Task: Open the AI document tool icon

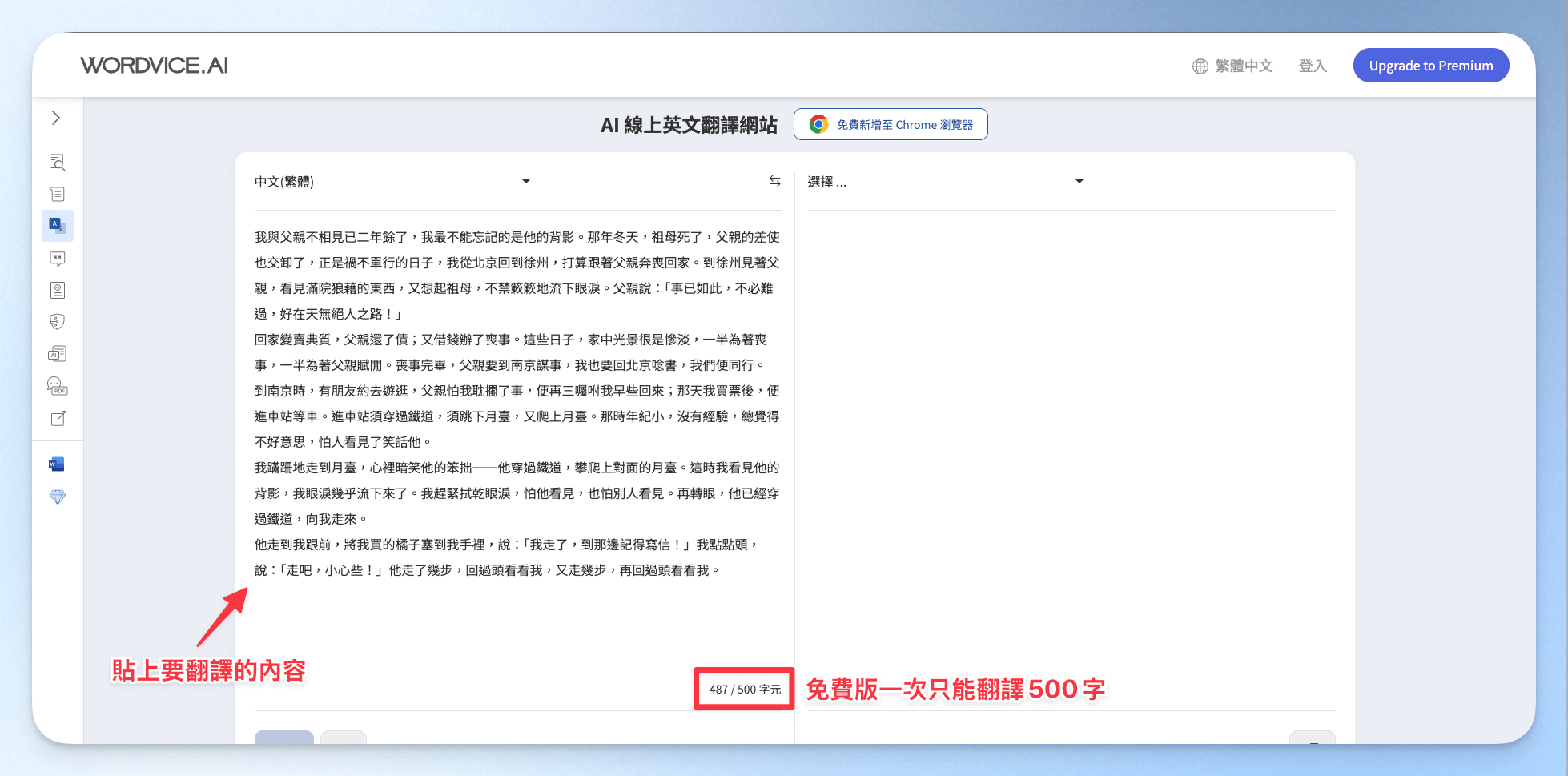Action: 57,354
